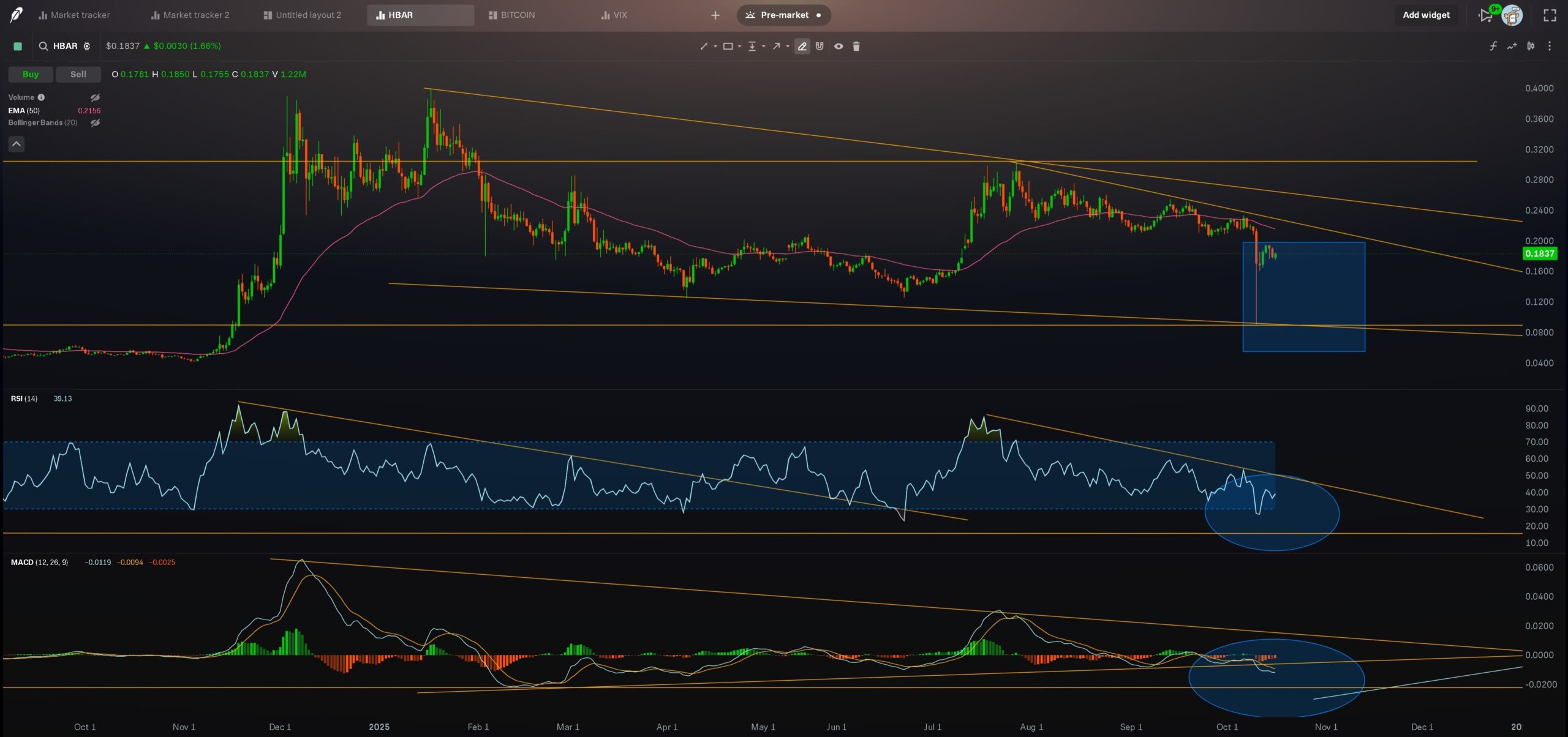The height and width of the screenshot is (737, 1568).
Task: Select the trend line drawing tool
Action: (x=704, y=46)
